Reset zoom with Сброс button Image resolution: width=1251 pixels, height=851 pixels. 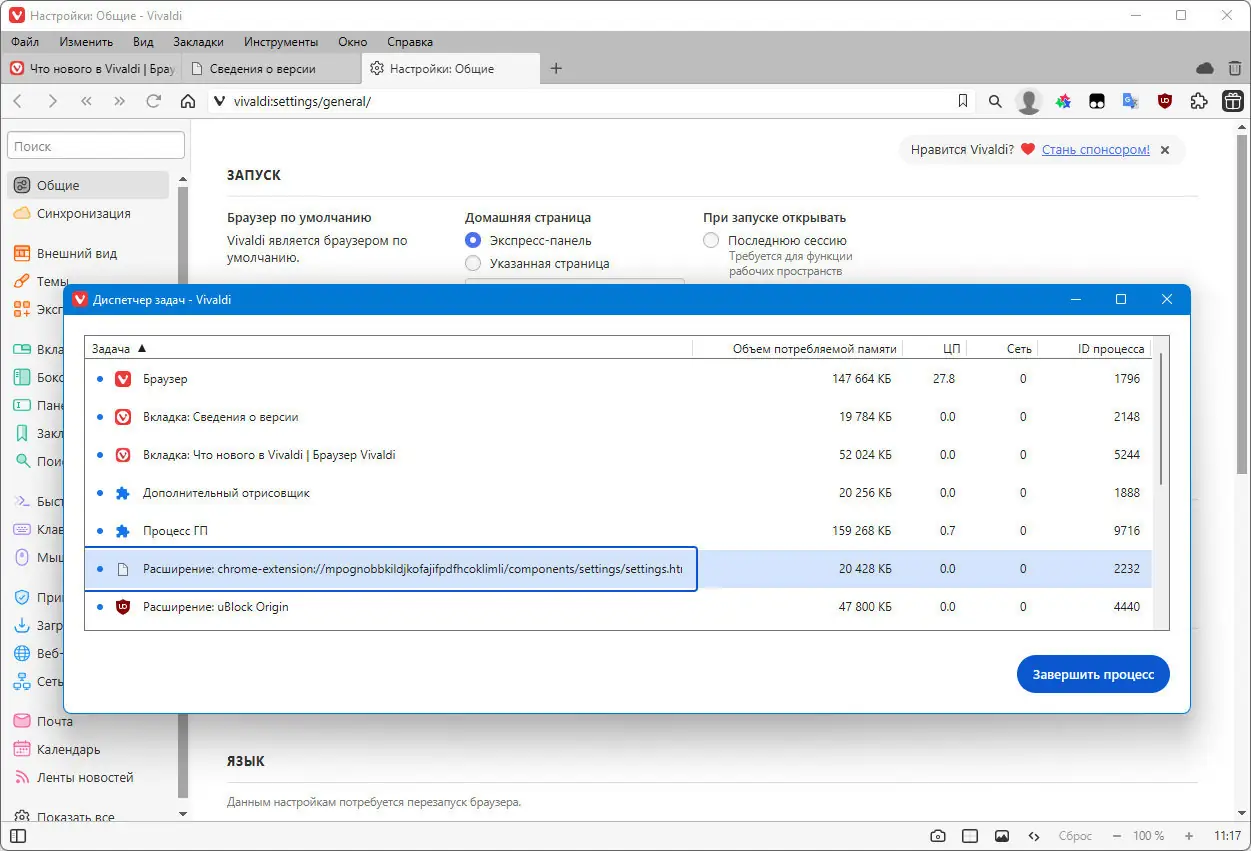point(1075,836)
